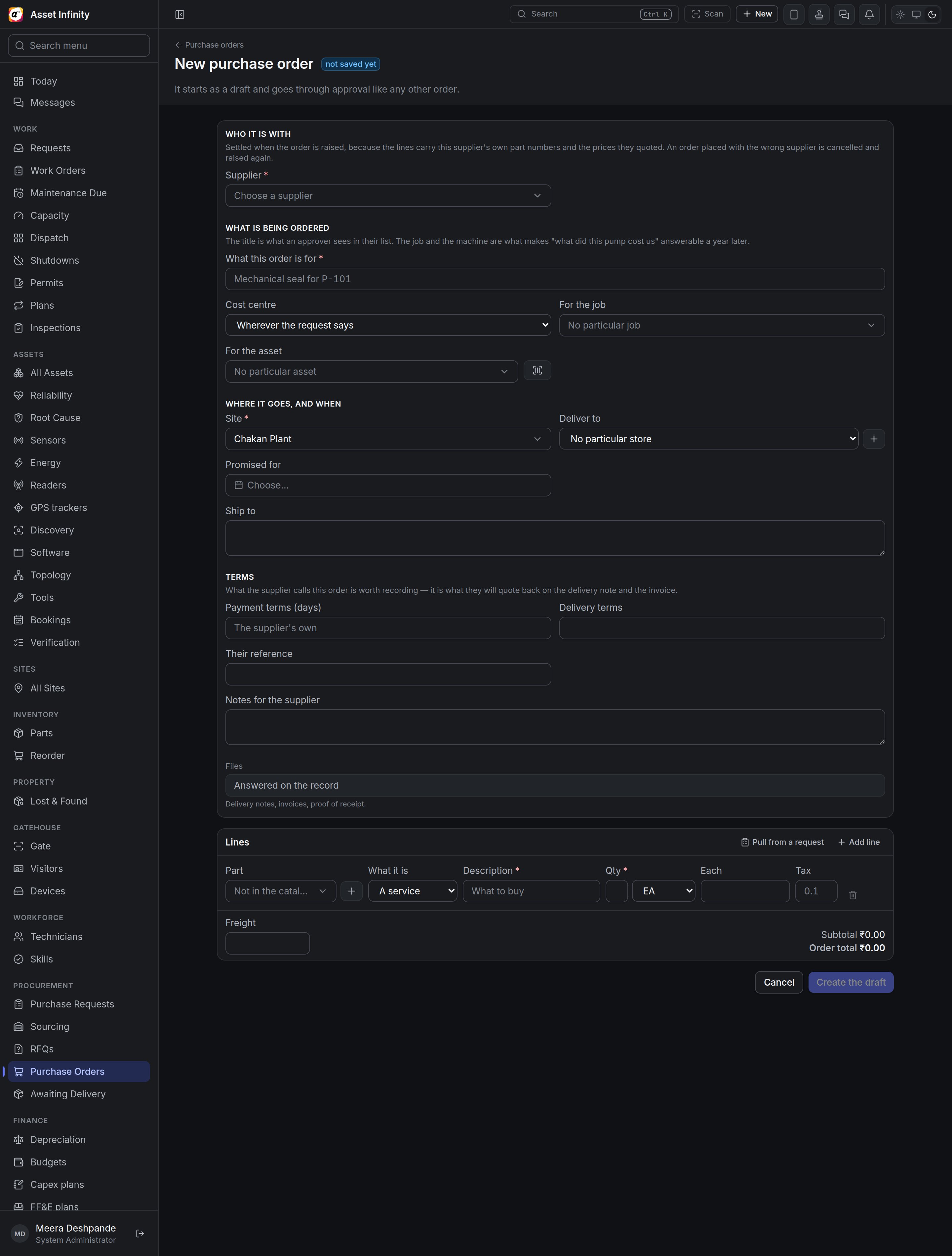
Task: Click the Cancel button
Action: (779, 982)
